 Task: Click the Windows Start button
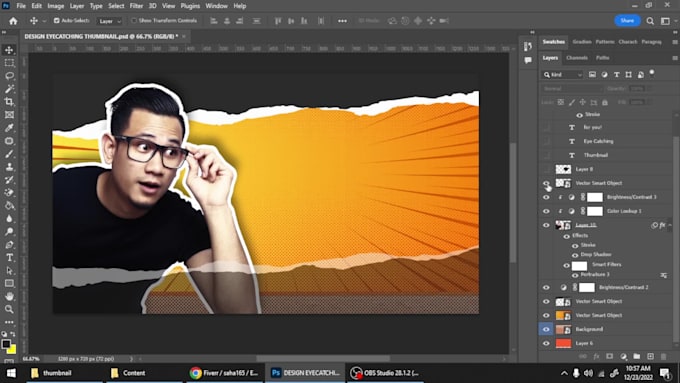tap(11, 373)
